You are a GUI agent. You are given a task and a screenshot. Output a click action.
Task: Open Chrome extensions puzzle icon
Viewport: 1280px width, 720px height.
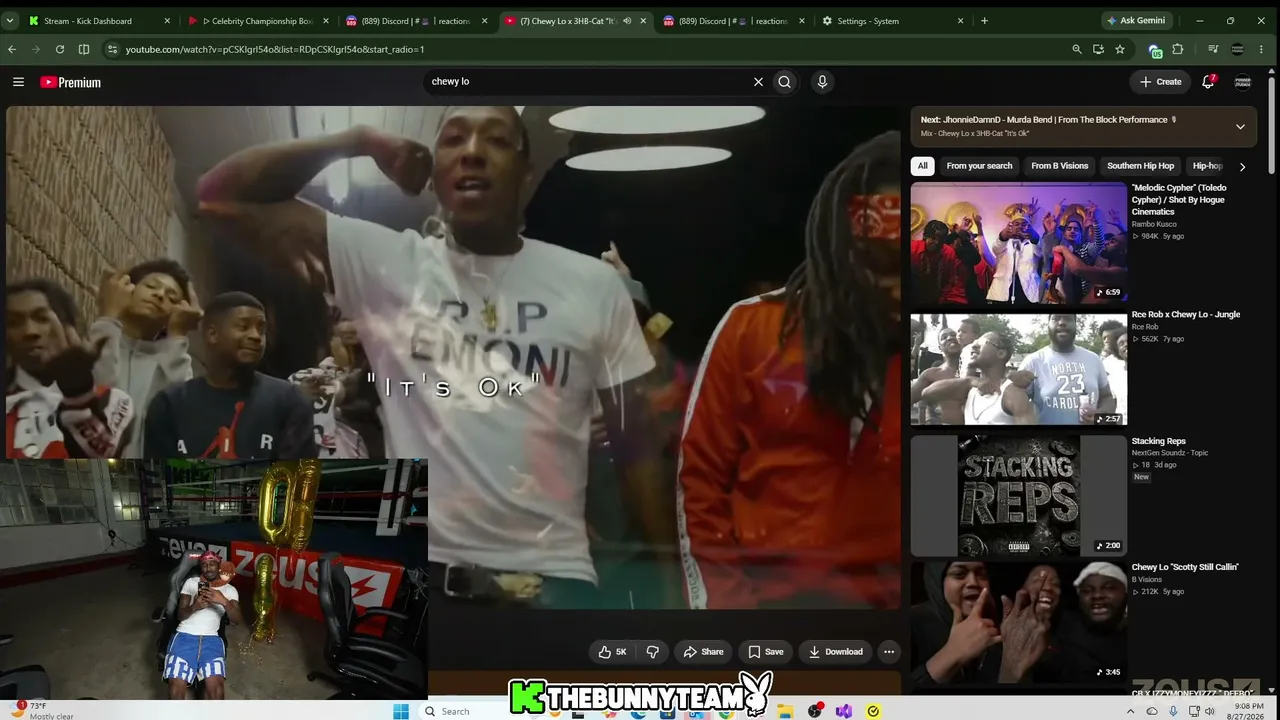click(1178, 49)
